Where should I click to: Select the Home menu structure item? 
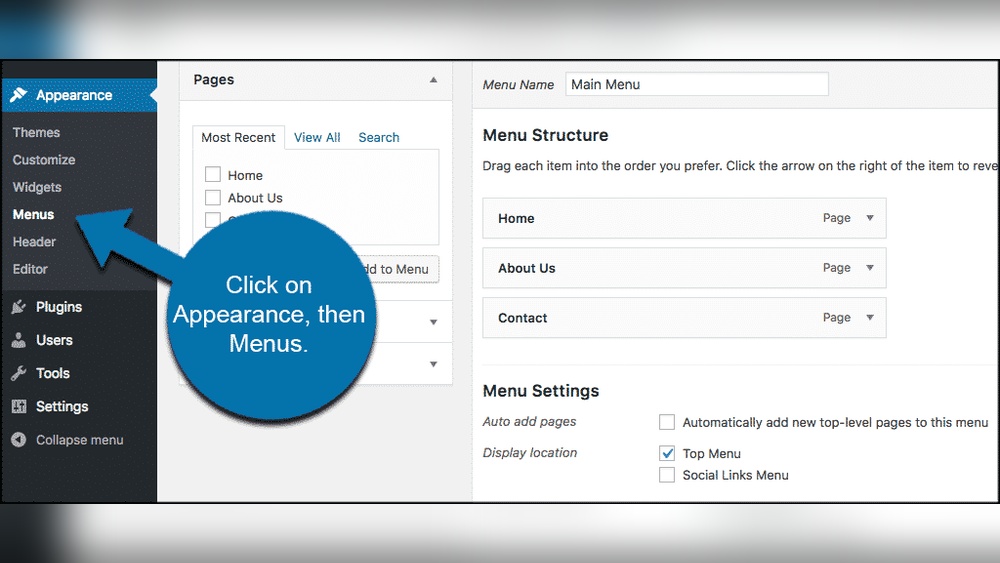tap(684, 218)
